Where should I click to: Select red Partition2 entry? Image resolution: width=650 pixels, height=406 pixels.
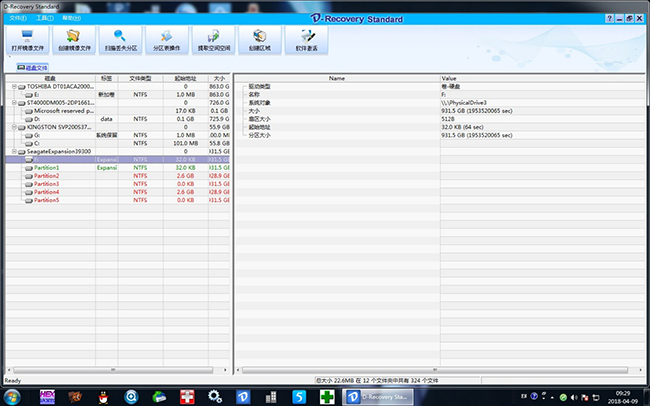click(x=46, y=176)
